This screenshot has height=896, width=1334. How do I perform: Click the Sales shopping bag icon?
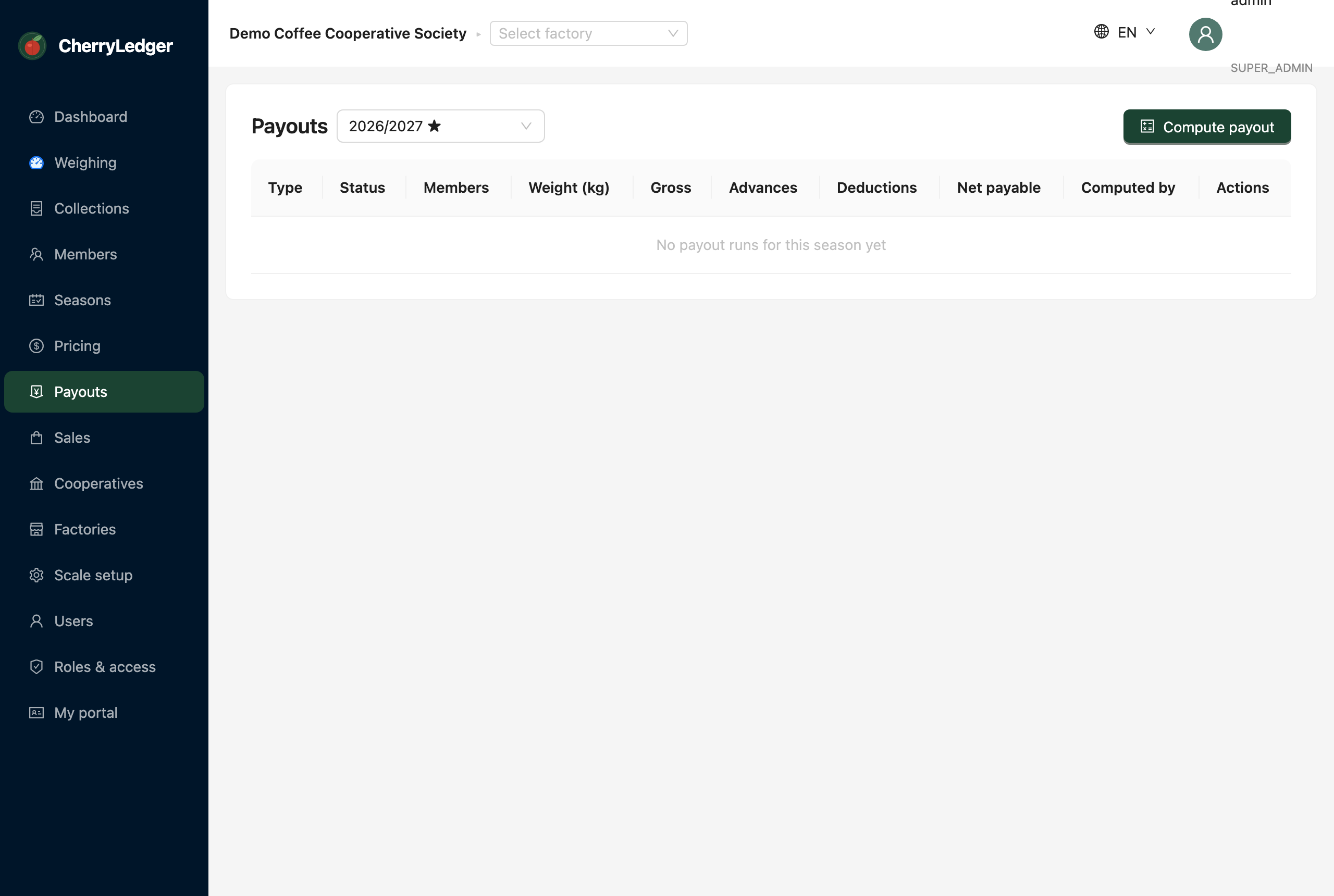pos(36,438)
